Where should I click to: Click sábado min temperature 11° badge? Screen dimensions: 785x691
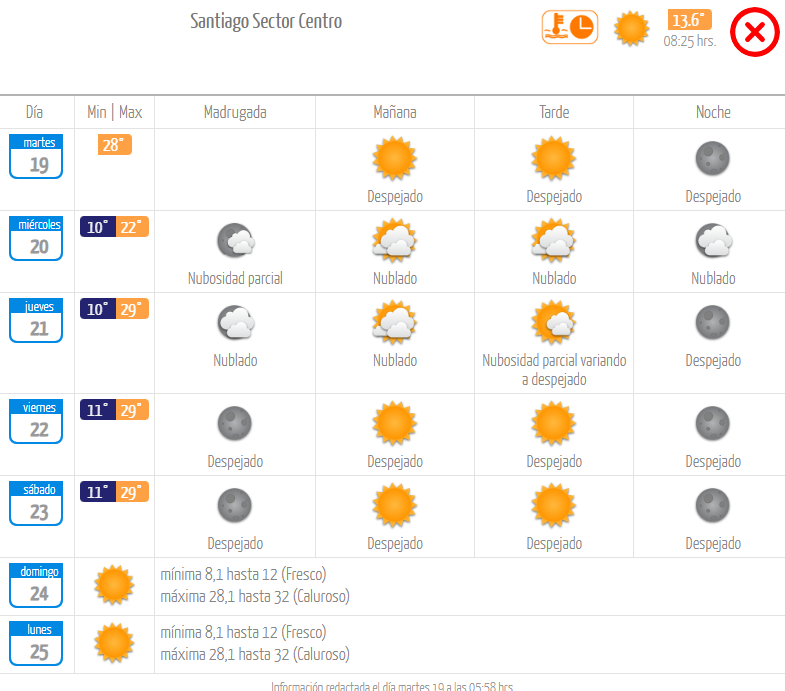point(98,492)
